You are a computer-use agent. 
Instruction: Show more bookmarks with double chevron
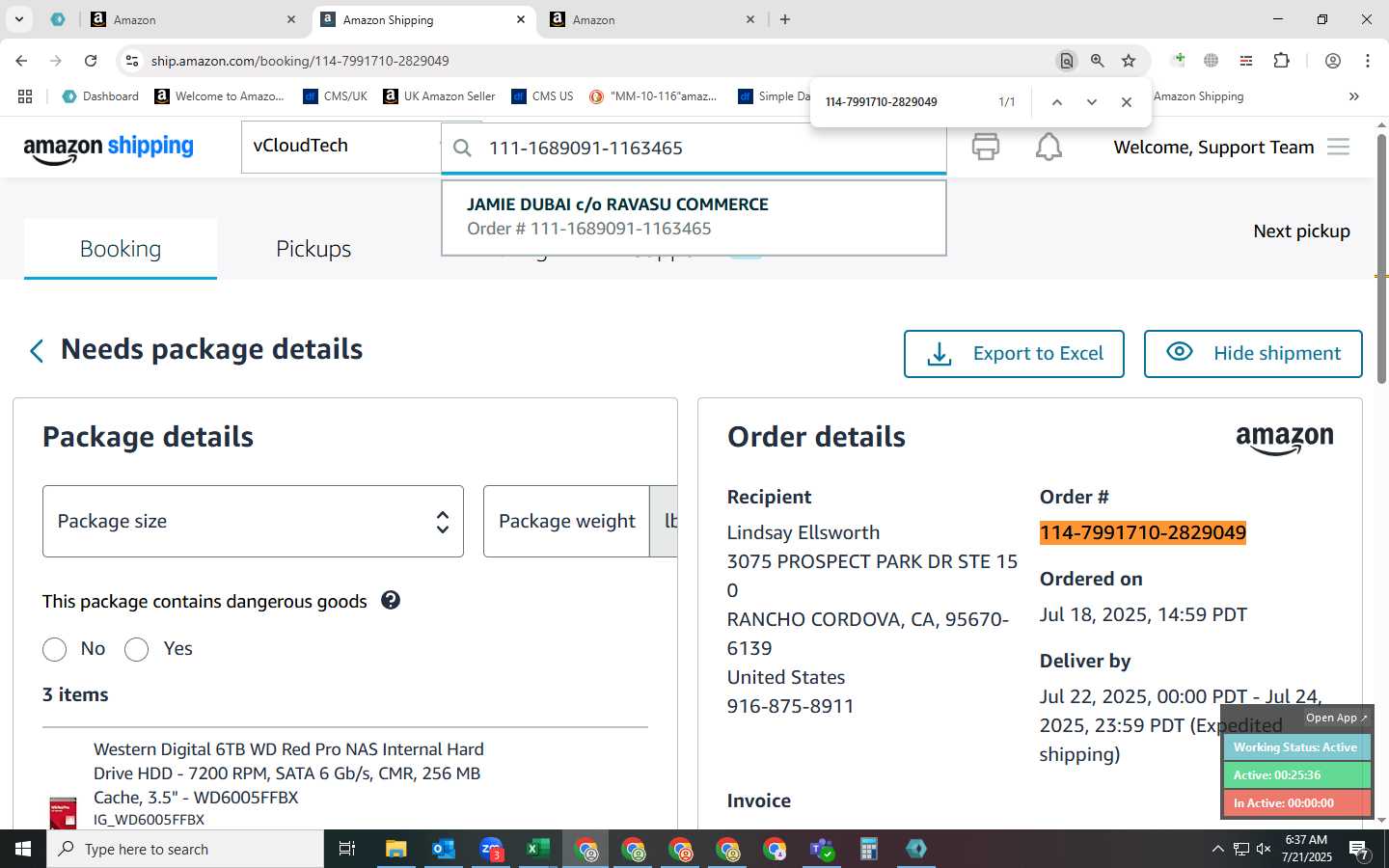[1354, 96]
